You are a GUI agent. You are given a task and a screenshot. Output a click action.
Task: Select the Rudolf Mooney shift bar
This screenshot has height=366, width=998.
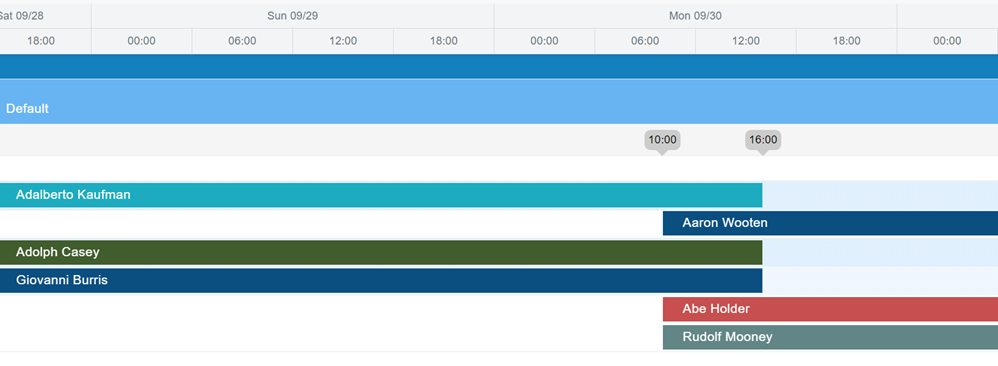830,337
